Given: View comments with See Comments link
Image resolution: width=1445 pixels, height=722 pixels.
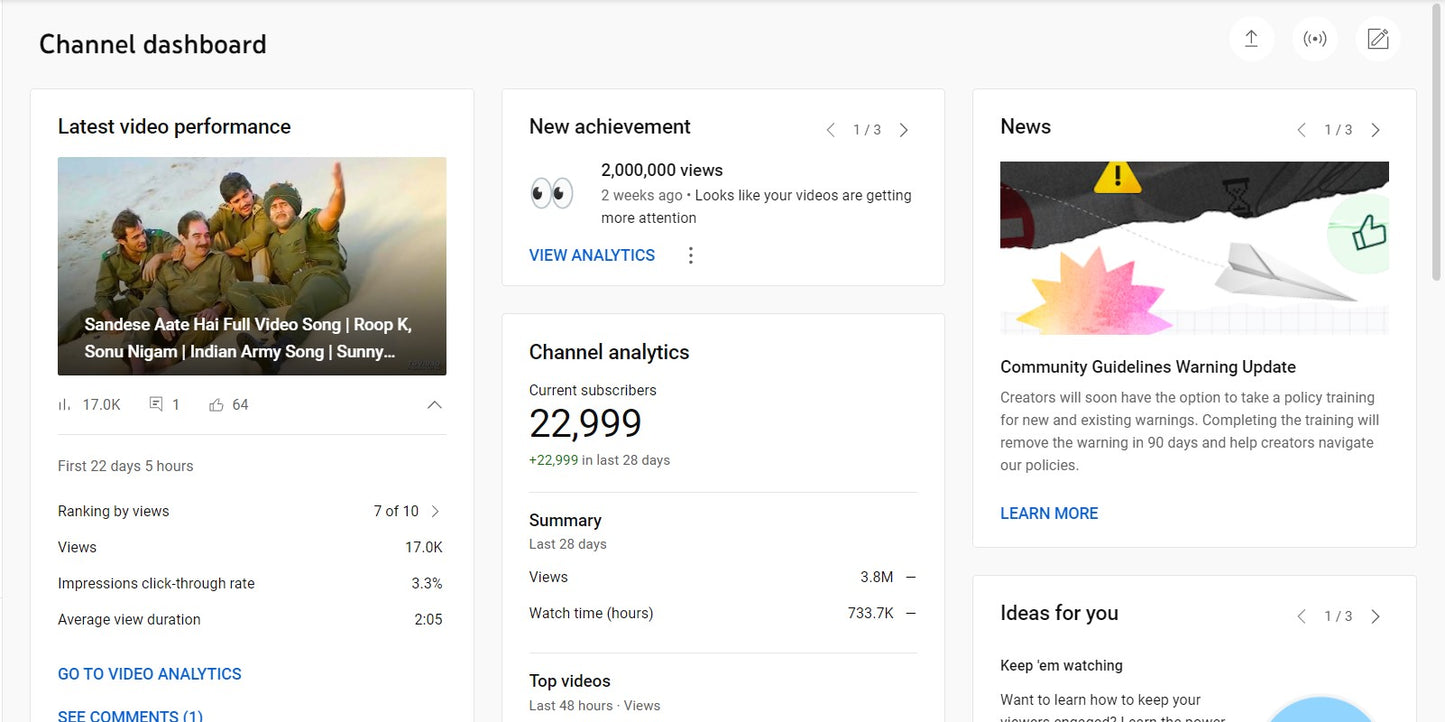Looking at the screenshot, I should pyautogui.click(x=129, y=714).
